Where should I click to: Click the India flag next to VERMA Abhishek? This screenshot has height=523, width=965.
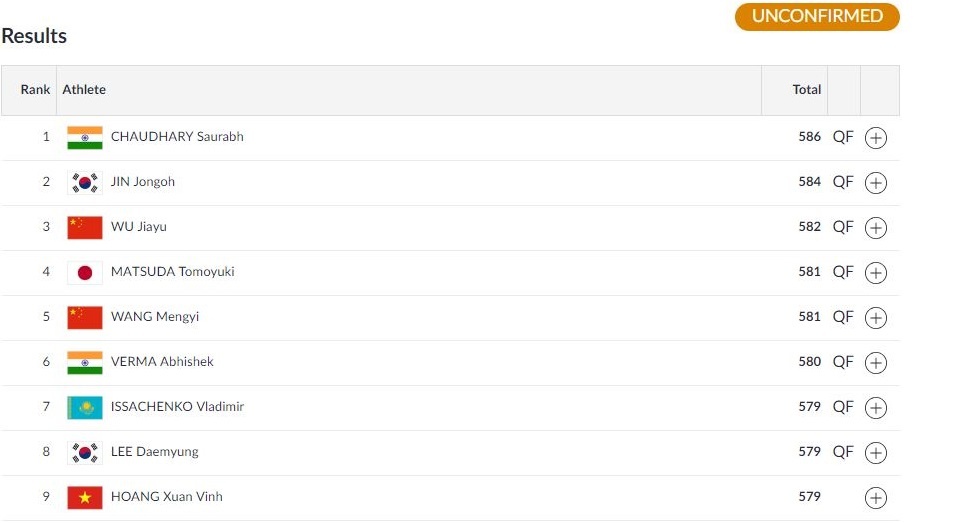[85, 362]
